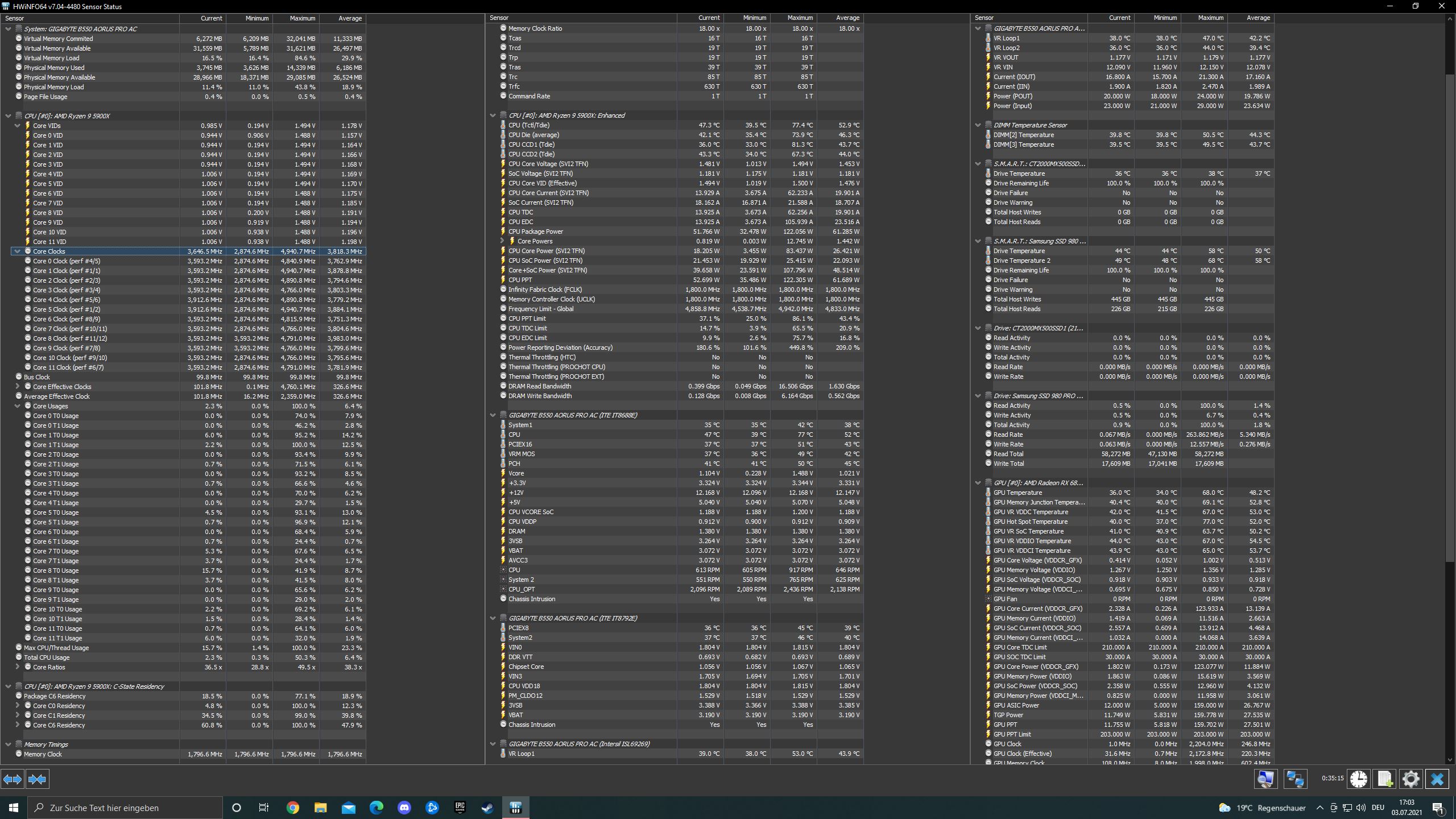Click the monitor with magnifier icon
Screen dimensions: 1456x819
(1266, 779)
